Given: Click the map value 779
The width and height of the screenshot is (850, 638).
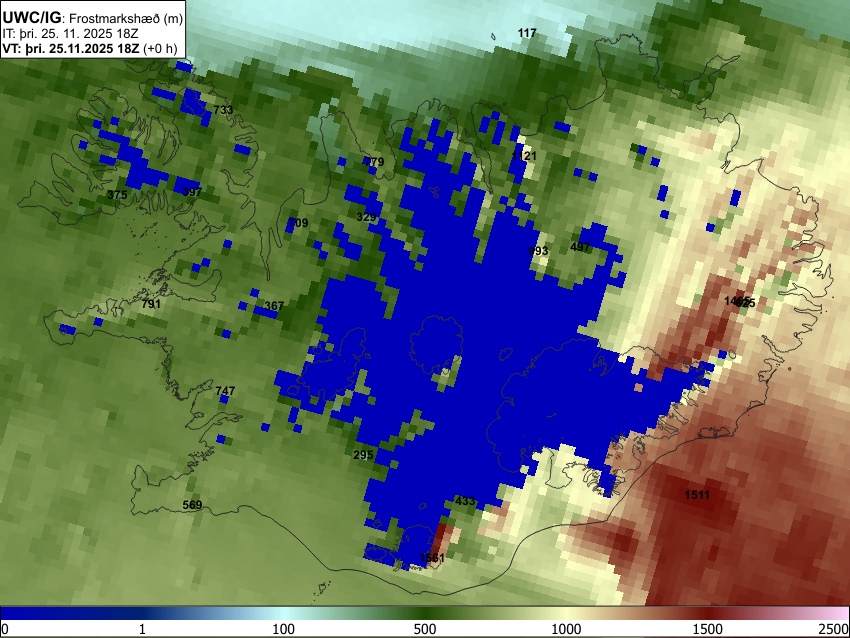Looking at the screenshot, I should pyautogui.click(x=374, y=162).
